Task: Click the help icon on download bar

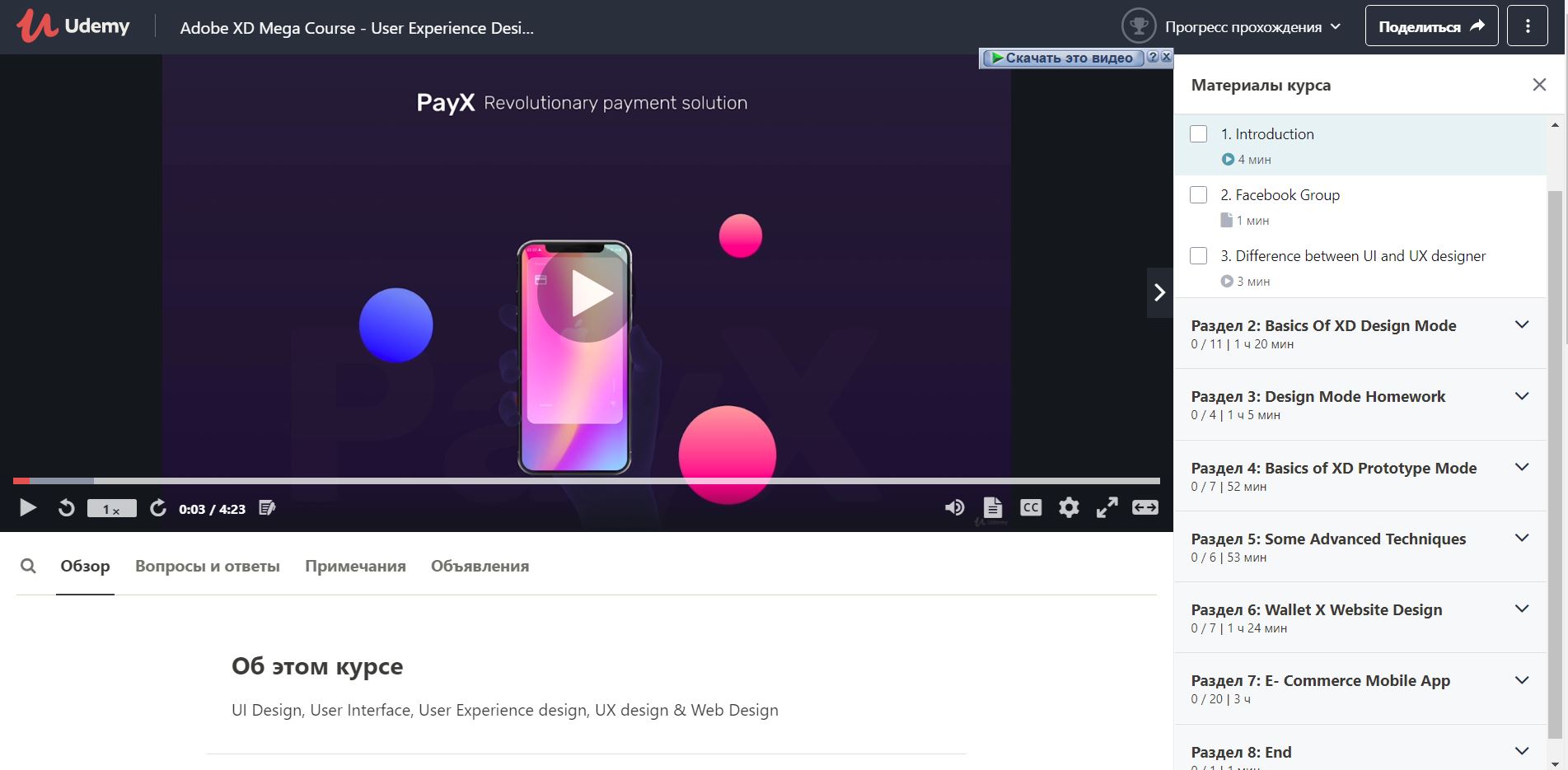Action: click(x=1153, y=57)
